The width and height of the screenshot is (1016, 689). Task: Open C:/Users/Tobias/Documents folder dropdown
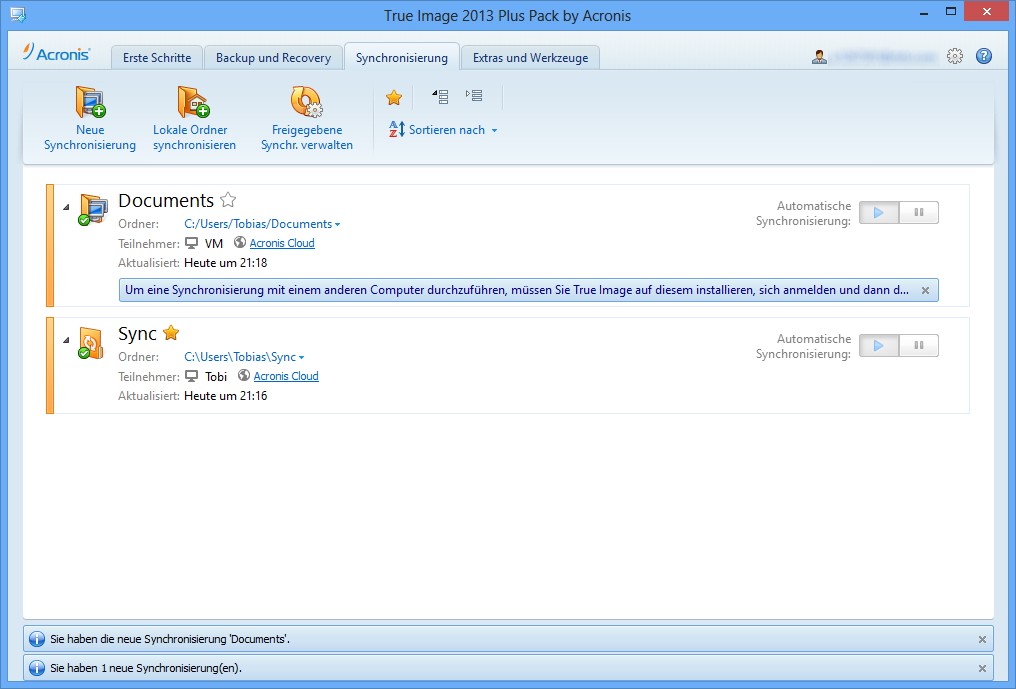click(262, 224)
